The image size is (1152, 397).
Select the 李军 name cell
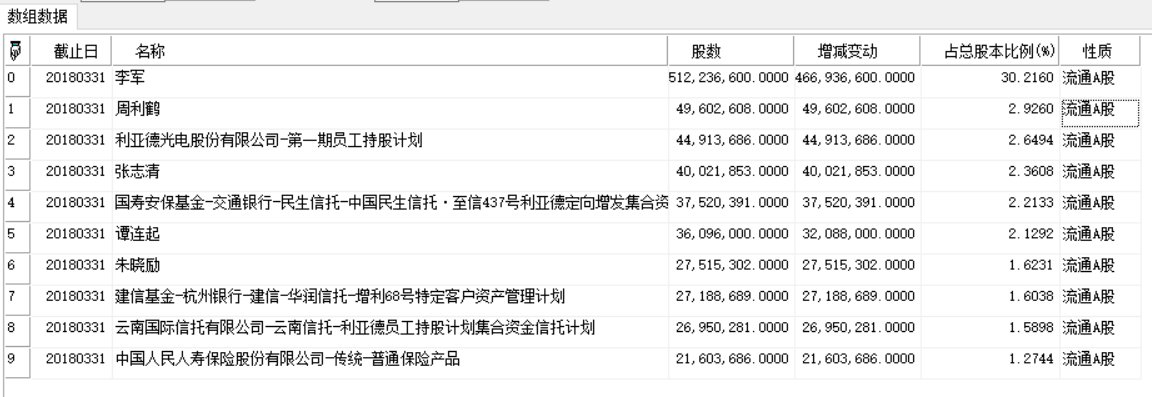point(390,78)
